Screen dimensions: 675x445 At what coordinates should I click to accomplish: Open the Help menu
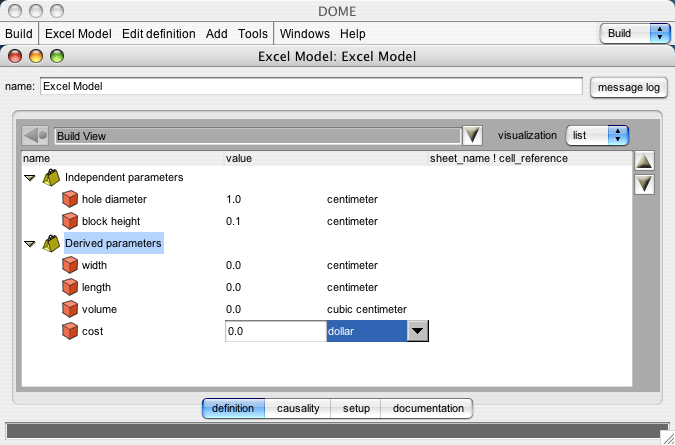click(x=353, y=34)
